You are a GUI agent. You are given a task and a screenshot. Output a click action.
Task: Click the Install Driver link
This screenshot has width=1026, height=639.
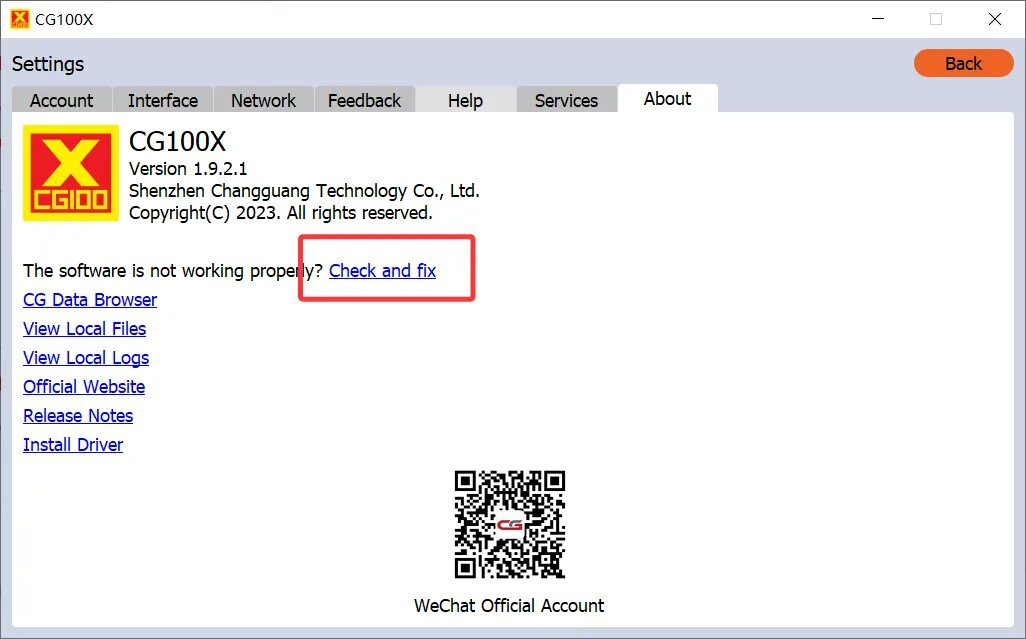tap(73, 445)
